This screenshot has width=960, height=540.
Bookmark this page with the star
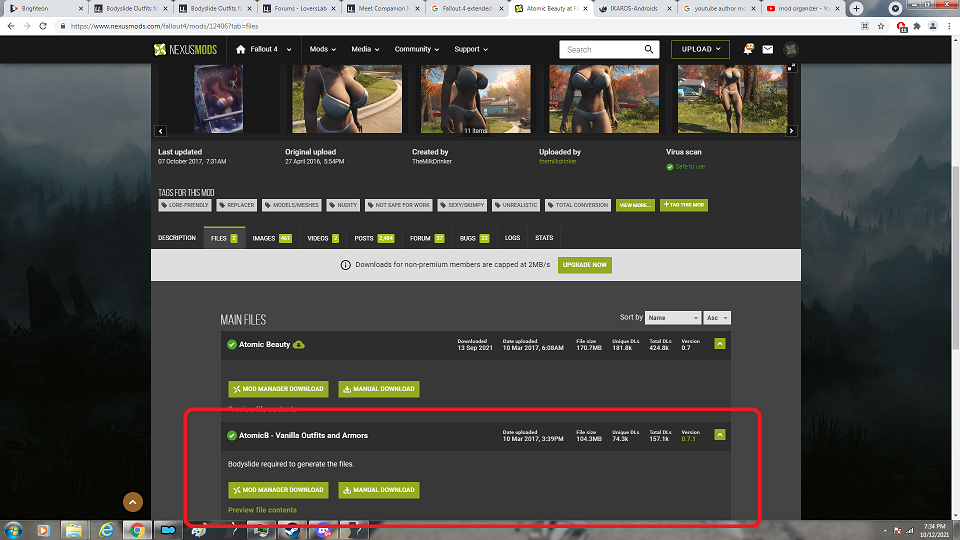tap(881, 26)
